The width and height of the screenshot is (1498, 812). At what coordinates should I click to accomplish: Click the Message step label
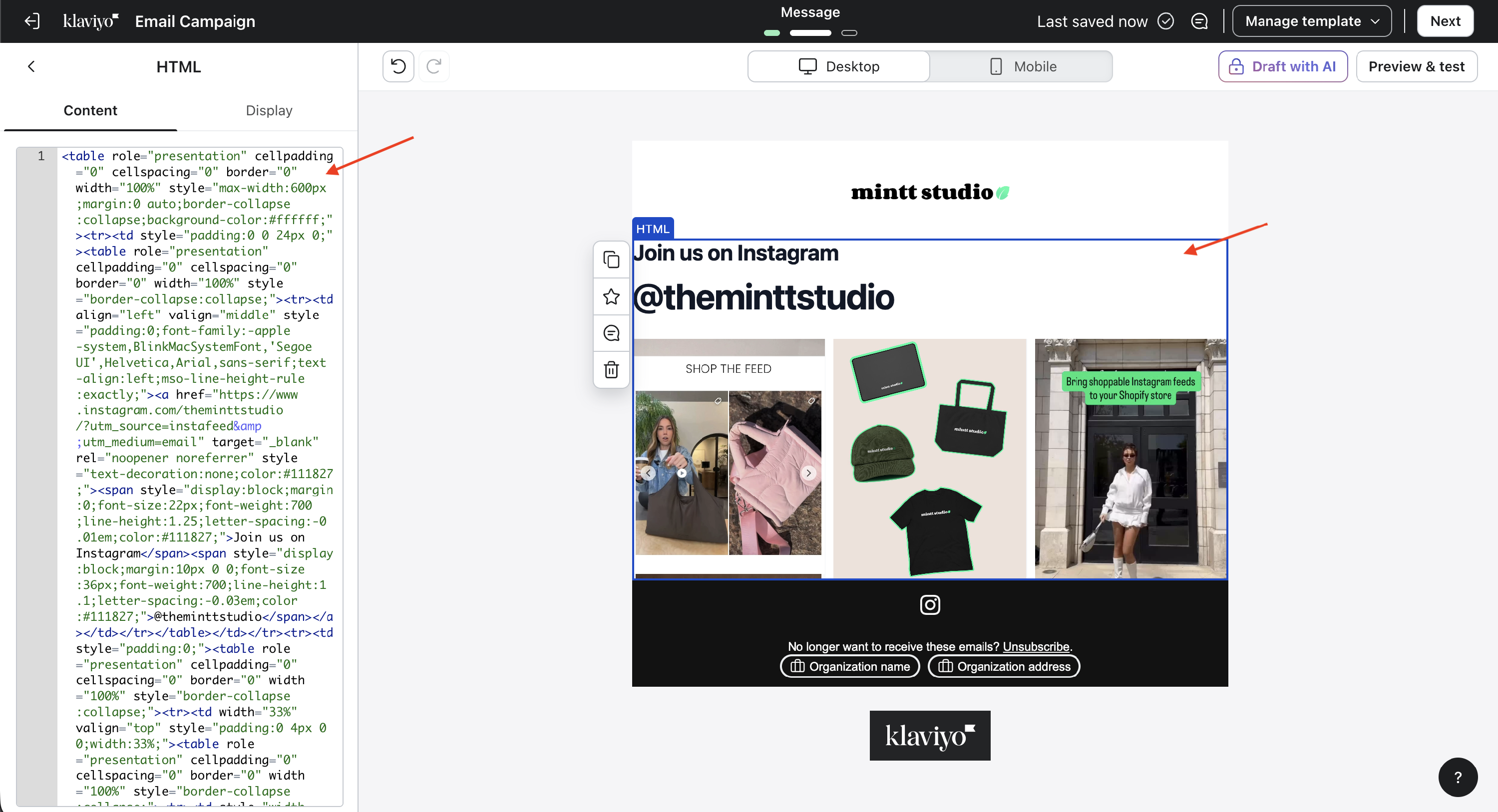[810, 12]
